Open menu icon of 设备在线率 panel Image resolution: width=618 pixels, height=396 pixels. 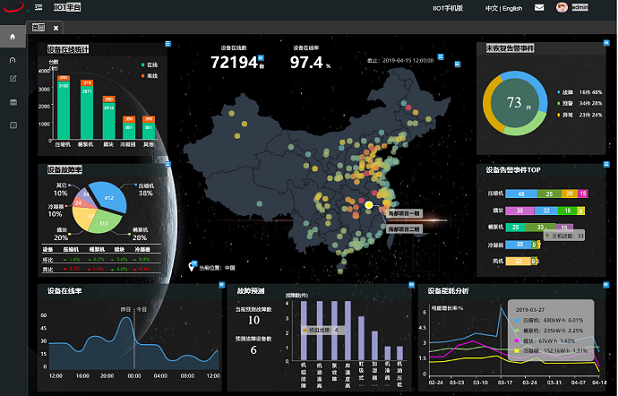[222, 284]
